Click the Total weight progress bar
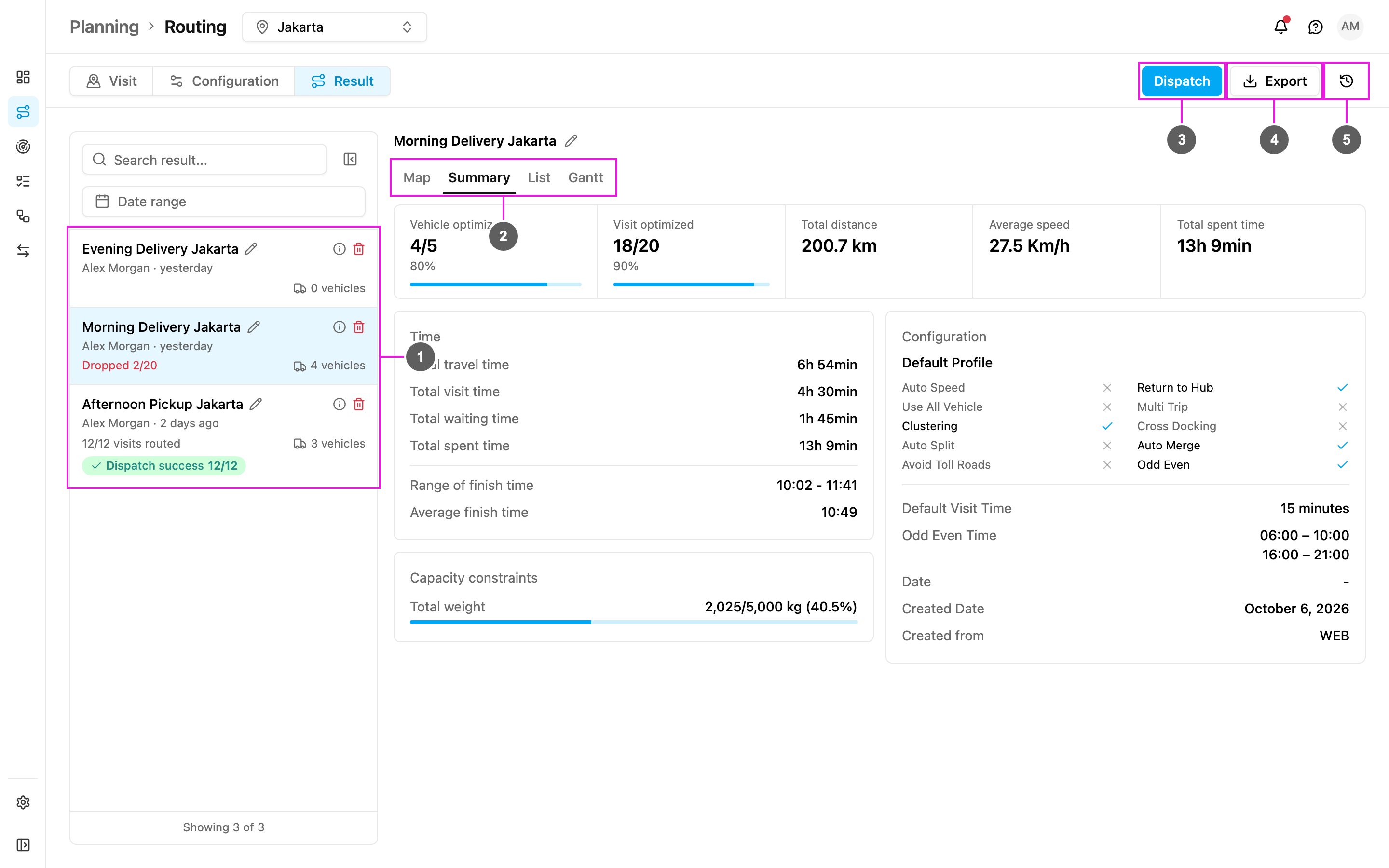This screenshot has width=1389, height=868. pos(633,622)
